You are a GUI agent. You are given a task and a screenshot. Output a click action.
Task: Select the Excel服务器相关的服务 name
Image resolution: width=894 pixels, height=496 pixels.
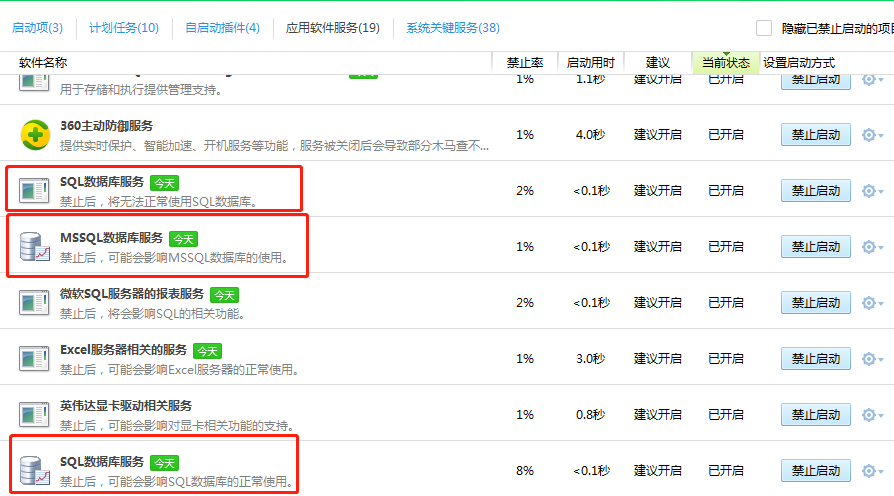pos(124,349)
